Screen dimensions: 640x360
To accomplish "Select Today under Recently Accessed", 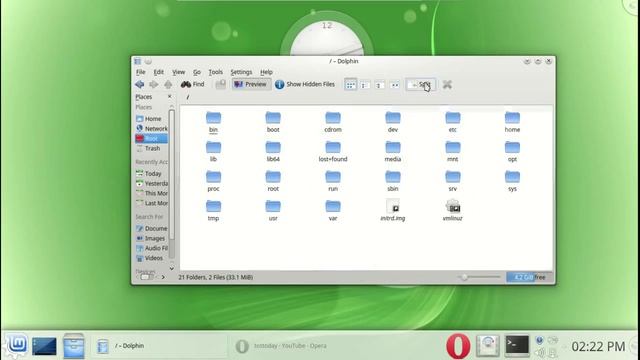I will (151, 173).
